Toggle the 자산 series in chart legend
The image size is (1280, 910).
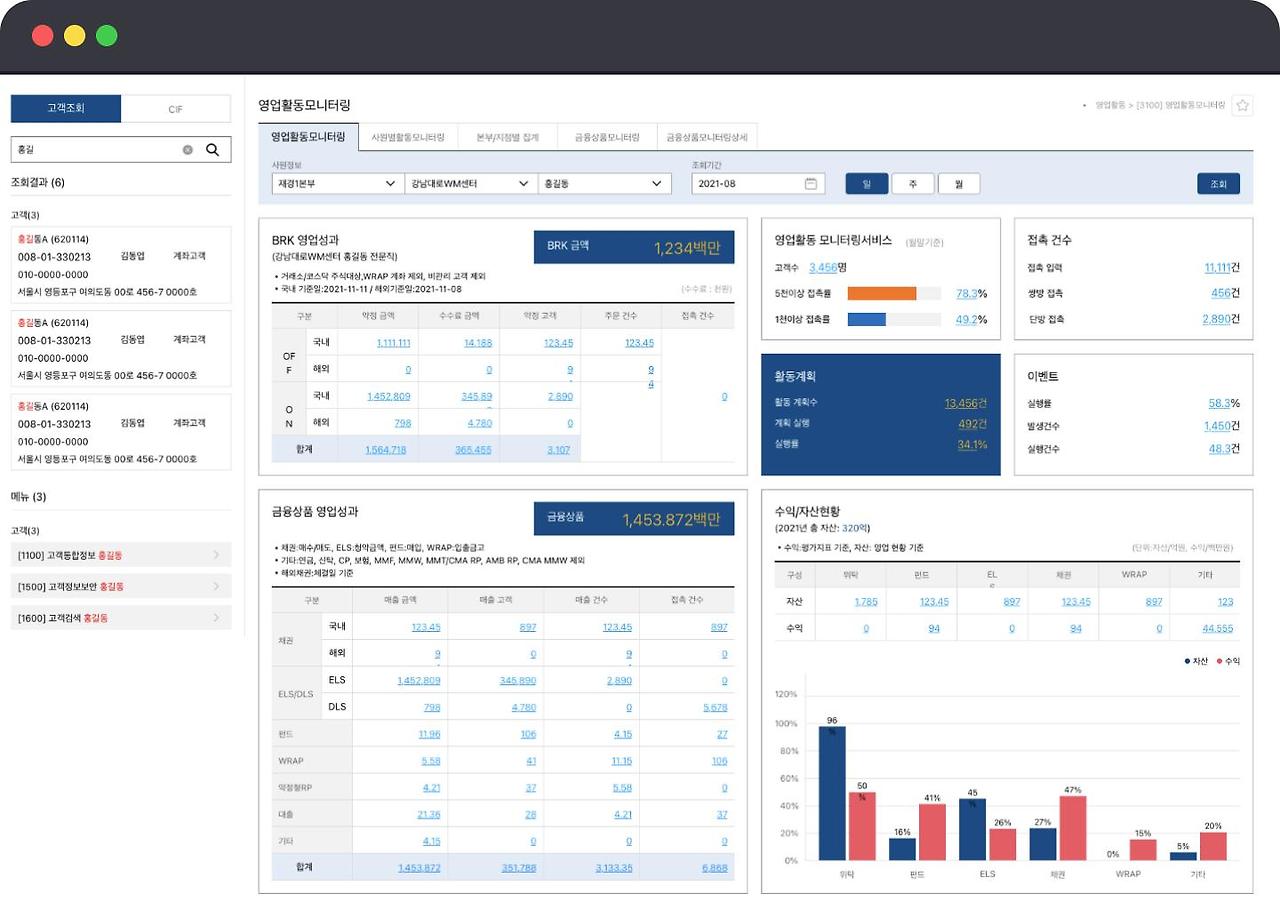[x=1196, y=661]
